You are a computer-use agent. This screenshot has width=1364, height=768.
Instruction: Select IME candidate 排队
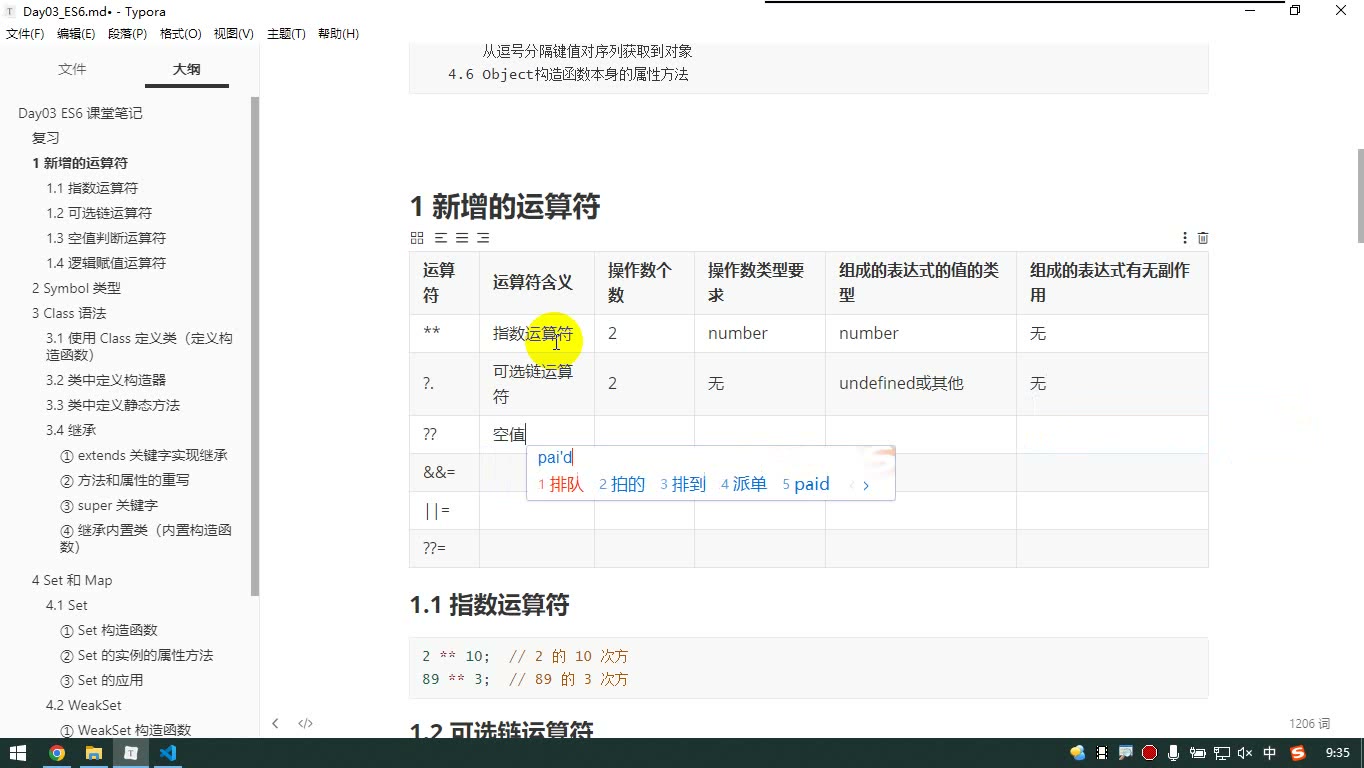click(x=561, y=484)
